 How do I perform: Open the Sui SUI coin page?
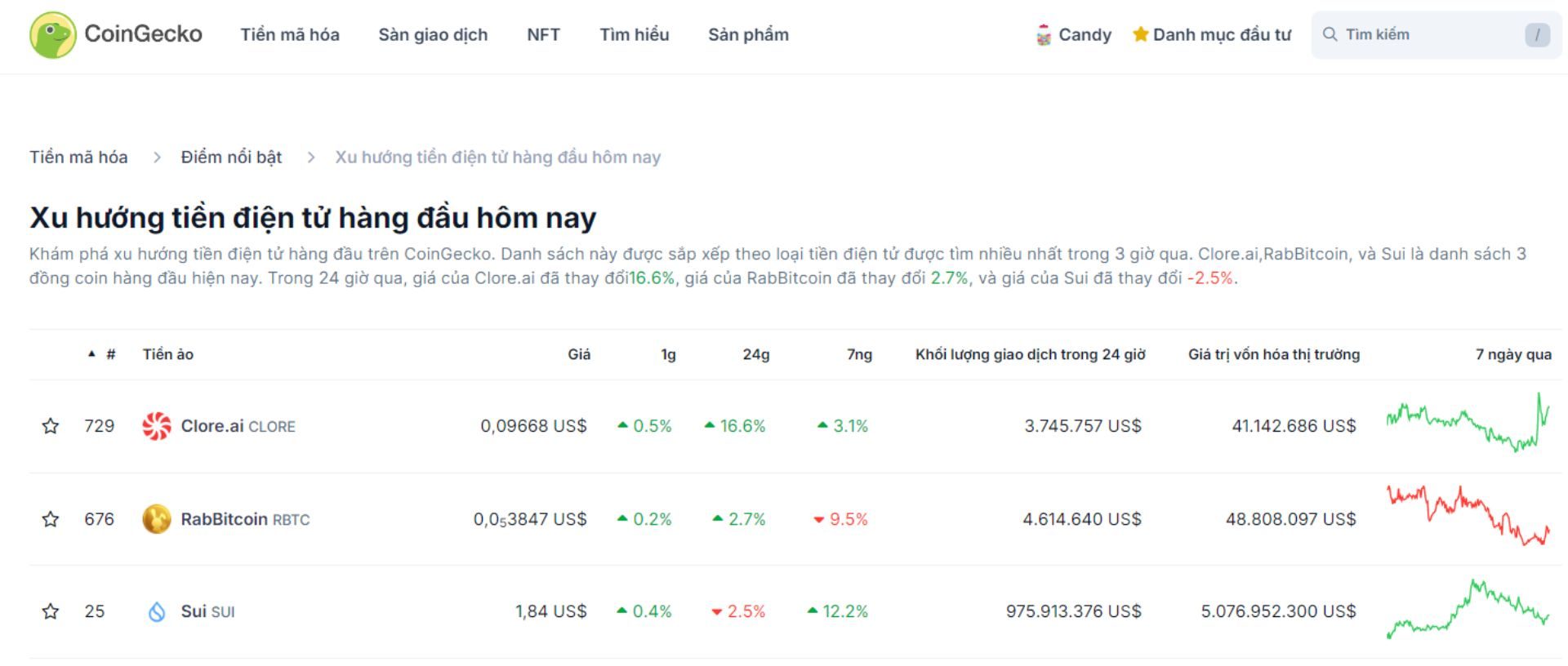pyautogui.click(x=207, y=611)
